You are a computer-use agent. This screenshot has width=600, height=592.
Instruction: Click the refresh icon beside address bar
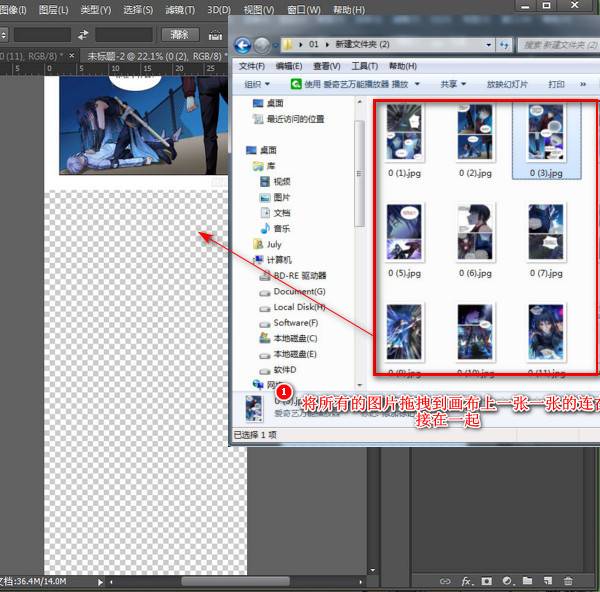504,45
